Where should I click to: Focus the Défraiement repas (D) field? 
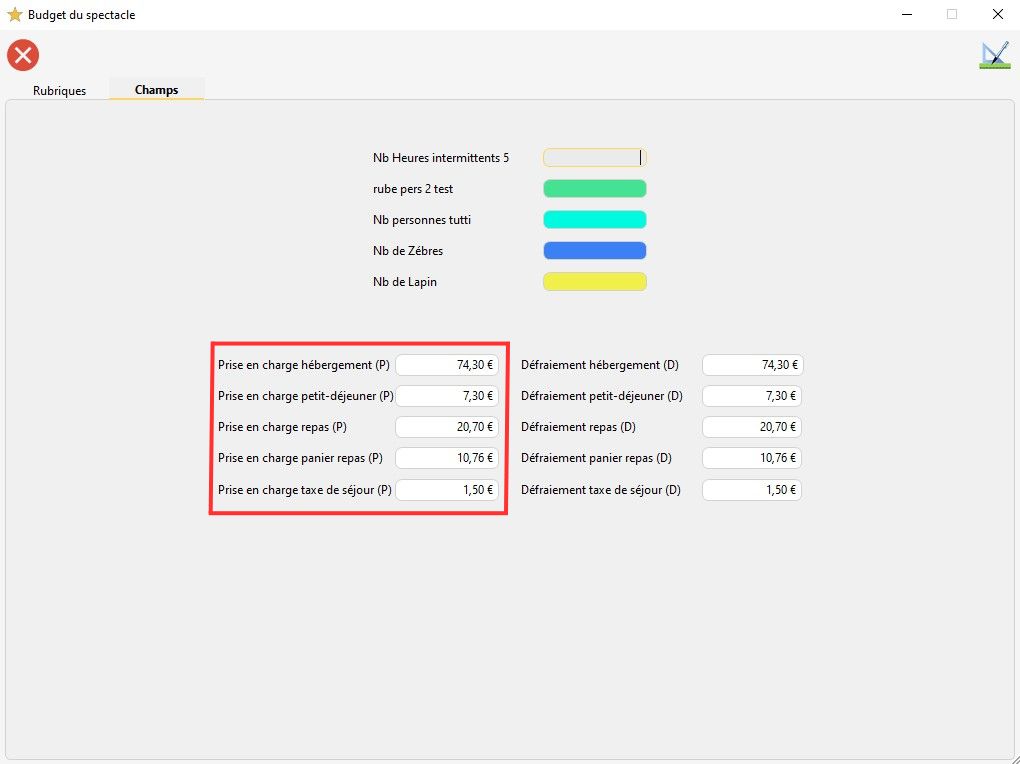coord(752,427)
